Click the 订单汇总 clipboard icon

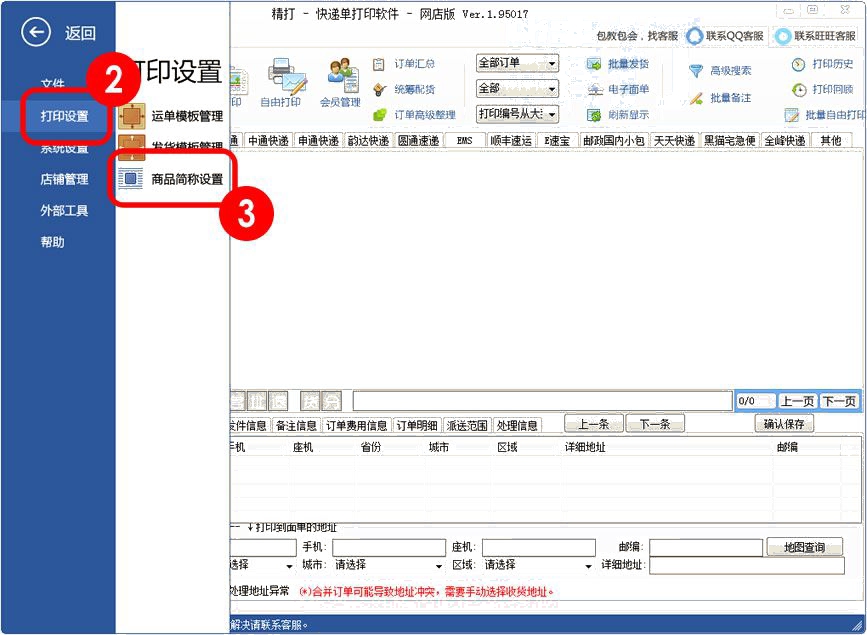379,65
